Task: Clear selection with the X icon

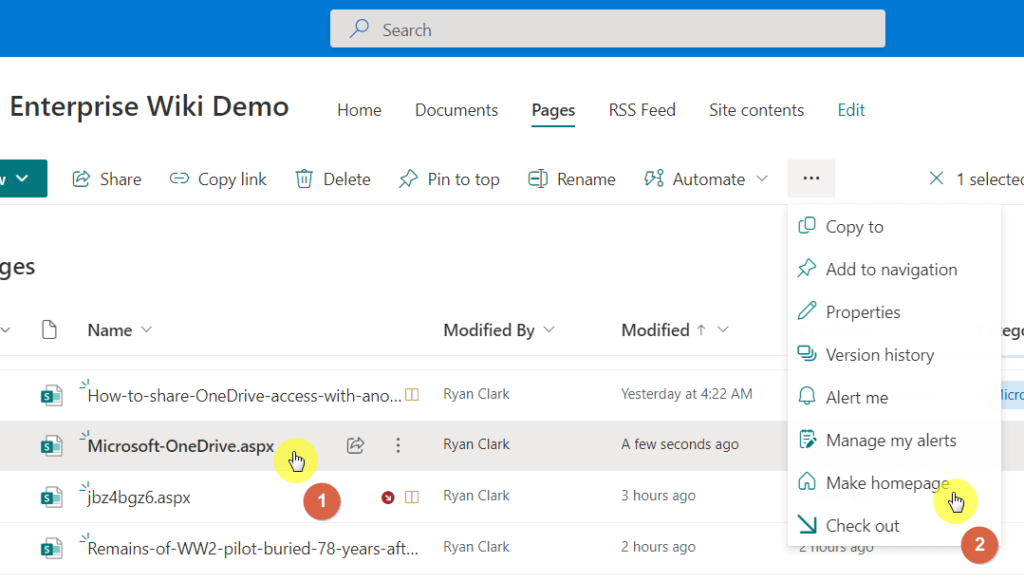Action: (x=936, y=178)
